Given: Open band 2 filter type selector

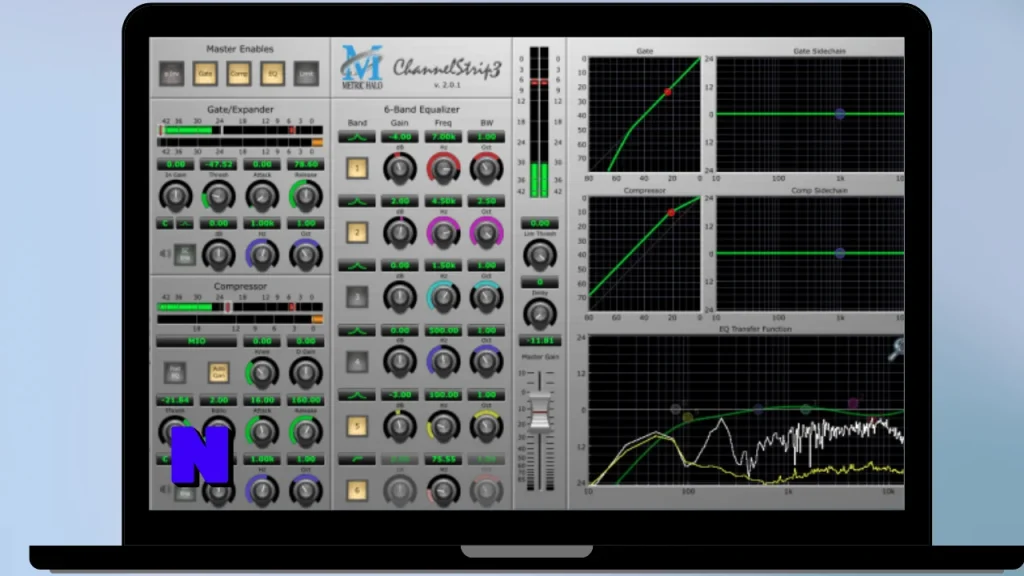Looking at the screenshot, I should [x=357, y=201].
